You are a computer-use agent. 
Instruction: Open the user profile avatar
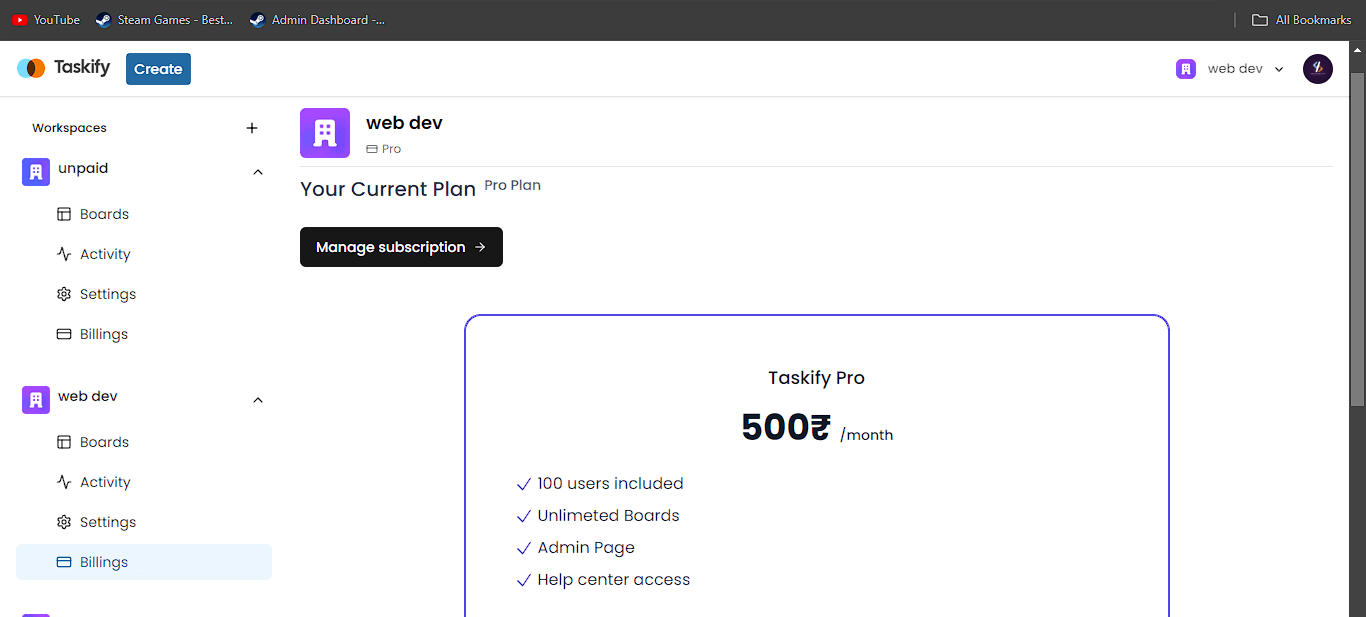(1318, 69)
